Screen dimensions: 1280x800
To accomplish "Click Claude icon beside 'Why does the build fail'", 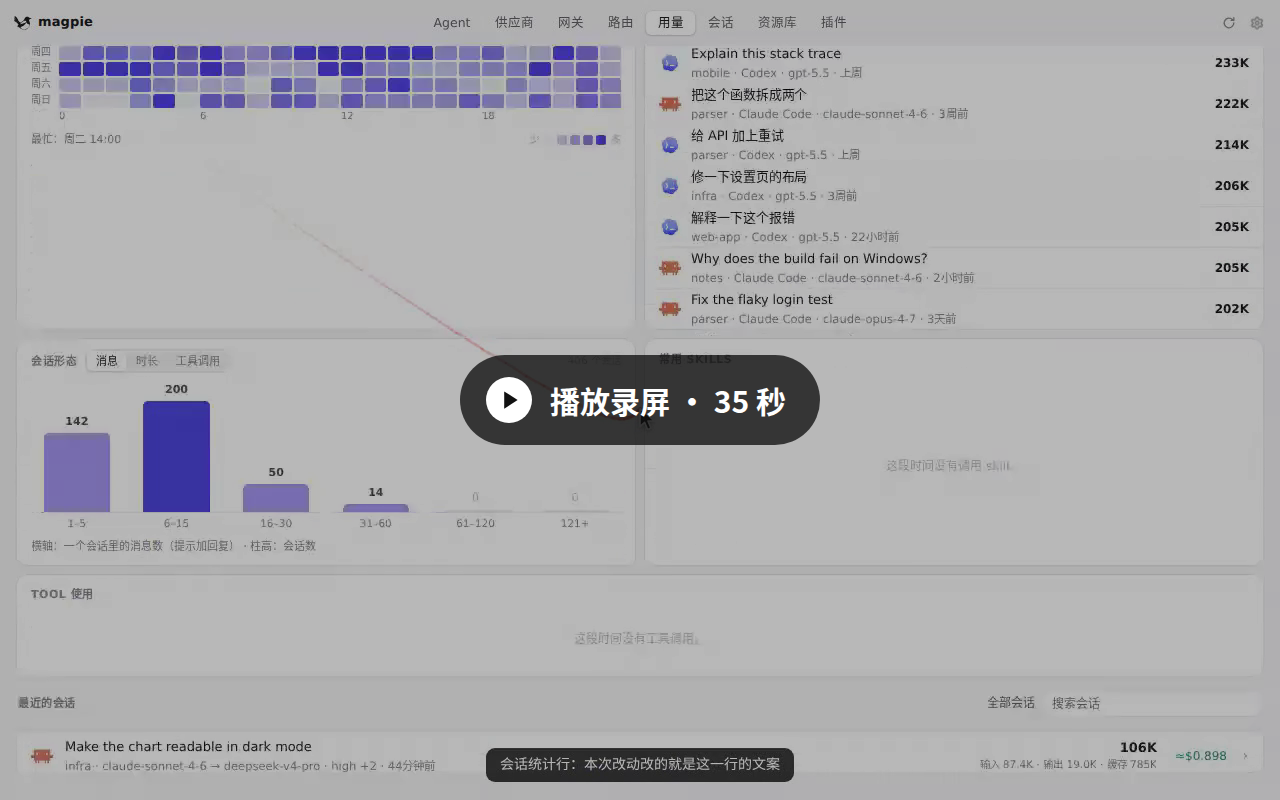I will tap(670, 268).
